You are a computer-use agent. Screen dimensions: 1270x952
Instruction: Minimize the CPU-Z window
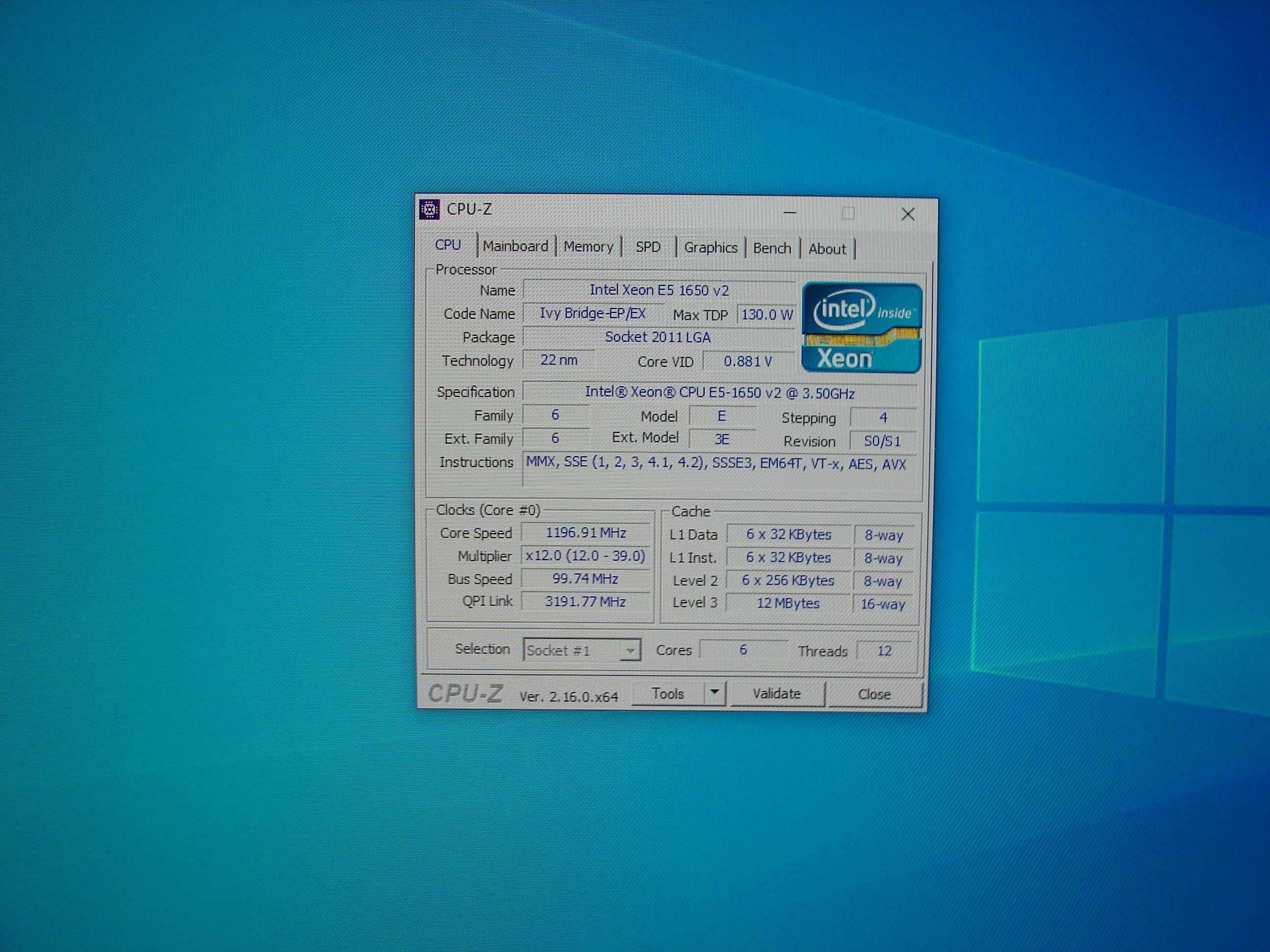pos(790,213)
